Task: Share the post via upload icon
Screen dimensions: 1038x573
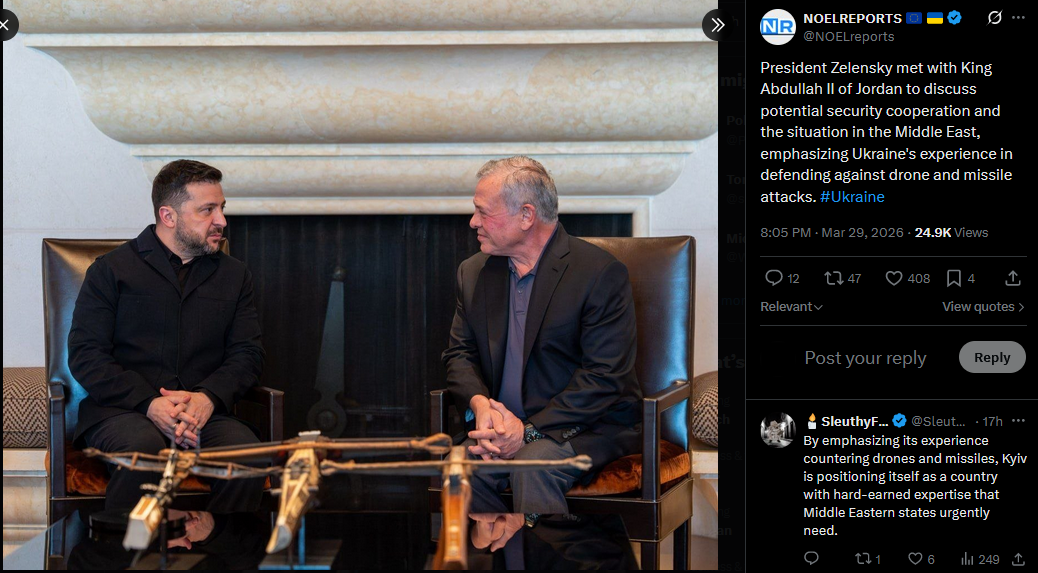Action: point(1013,279)
